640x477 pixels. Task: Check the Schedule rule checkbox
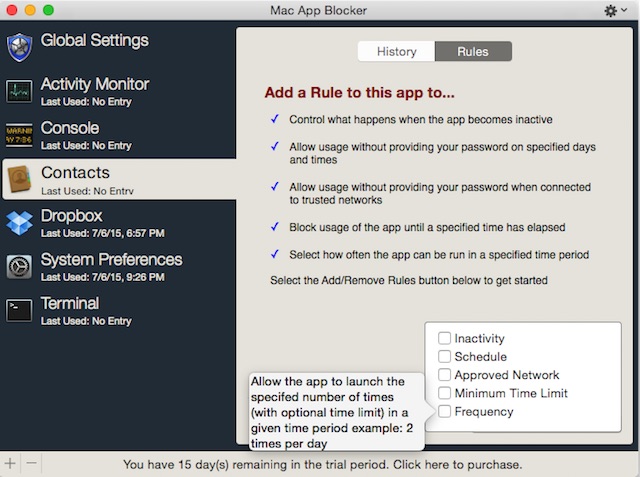click(445, 357)
